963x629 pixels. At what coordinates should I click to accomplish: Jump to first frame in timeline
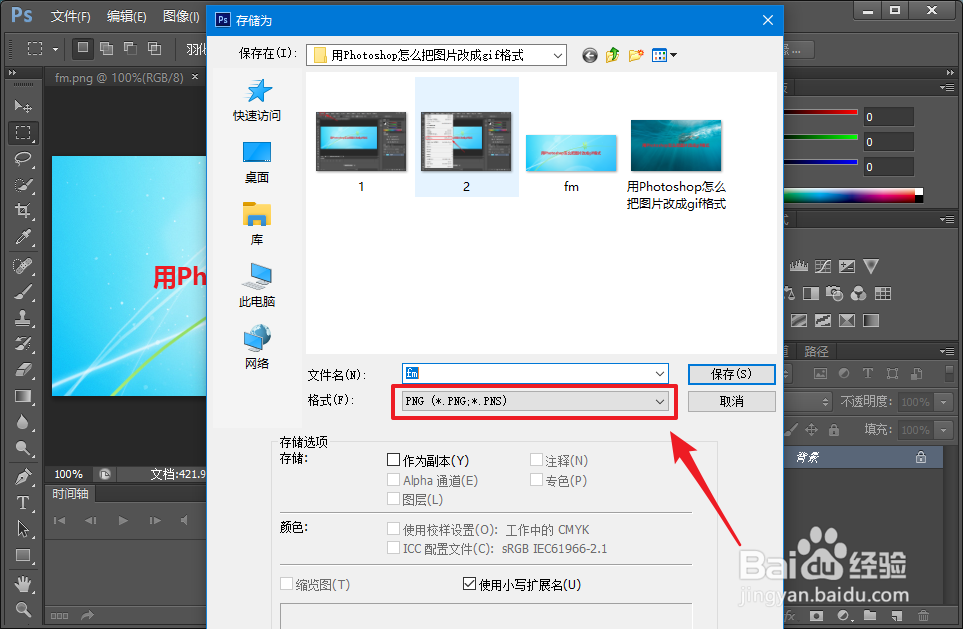point(60,520)
